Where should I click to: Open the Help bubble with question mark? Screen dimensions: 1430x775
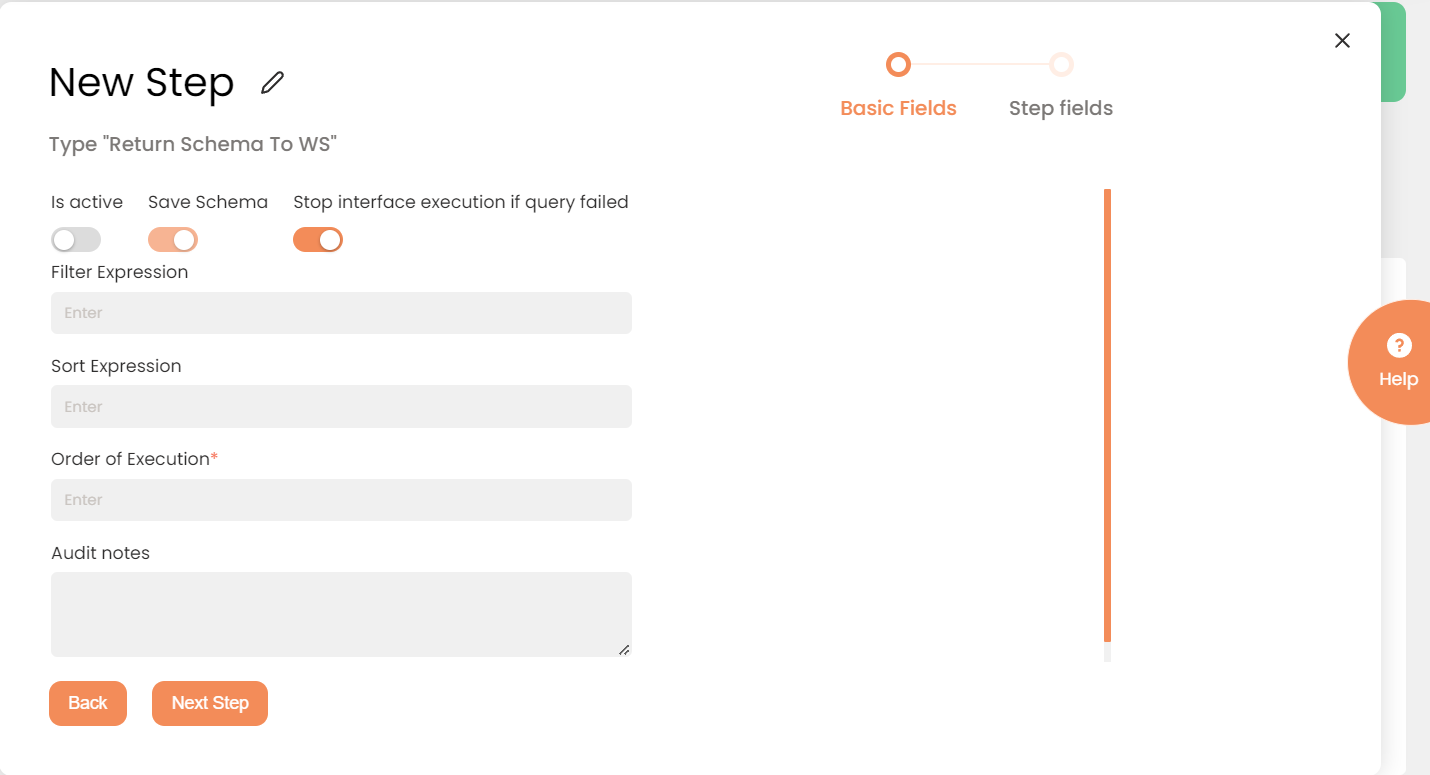(1397, 361)
